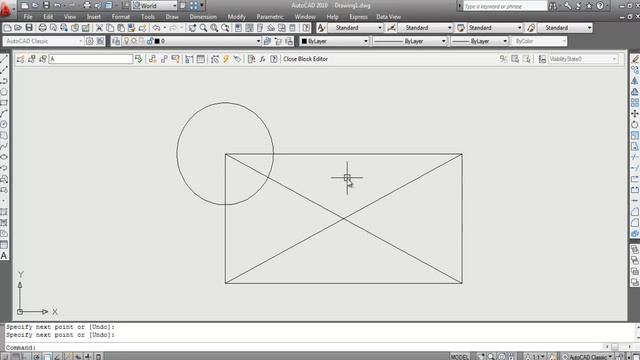Click the Parameters Manager fx icon
The image size is (640, 360).
tap(262, 59)
